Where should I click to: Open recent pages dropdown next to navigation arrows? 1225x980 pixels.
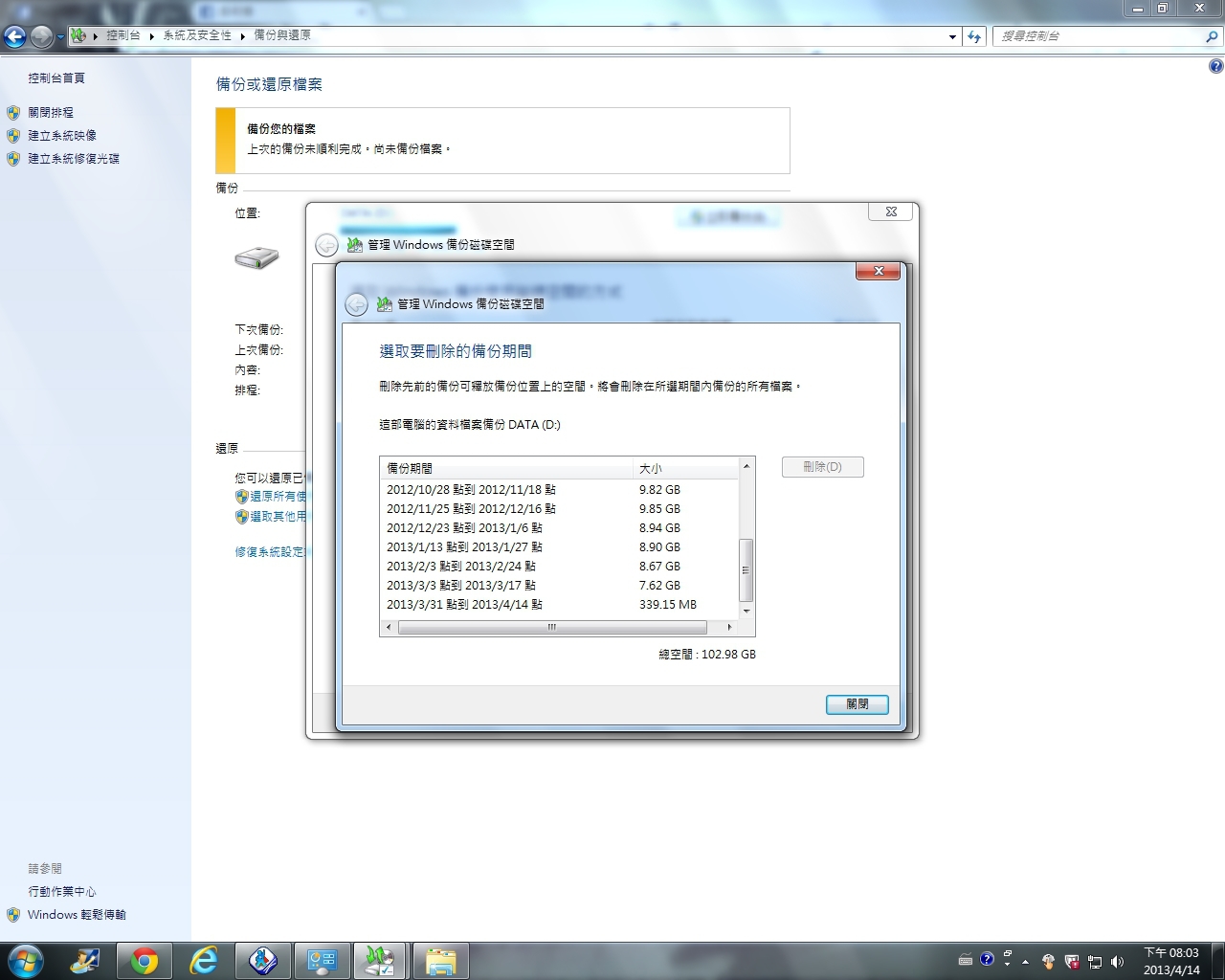pyautogui.click(x=60, y=37)
